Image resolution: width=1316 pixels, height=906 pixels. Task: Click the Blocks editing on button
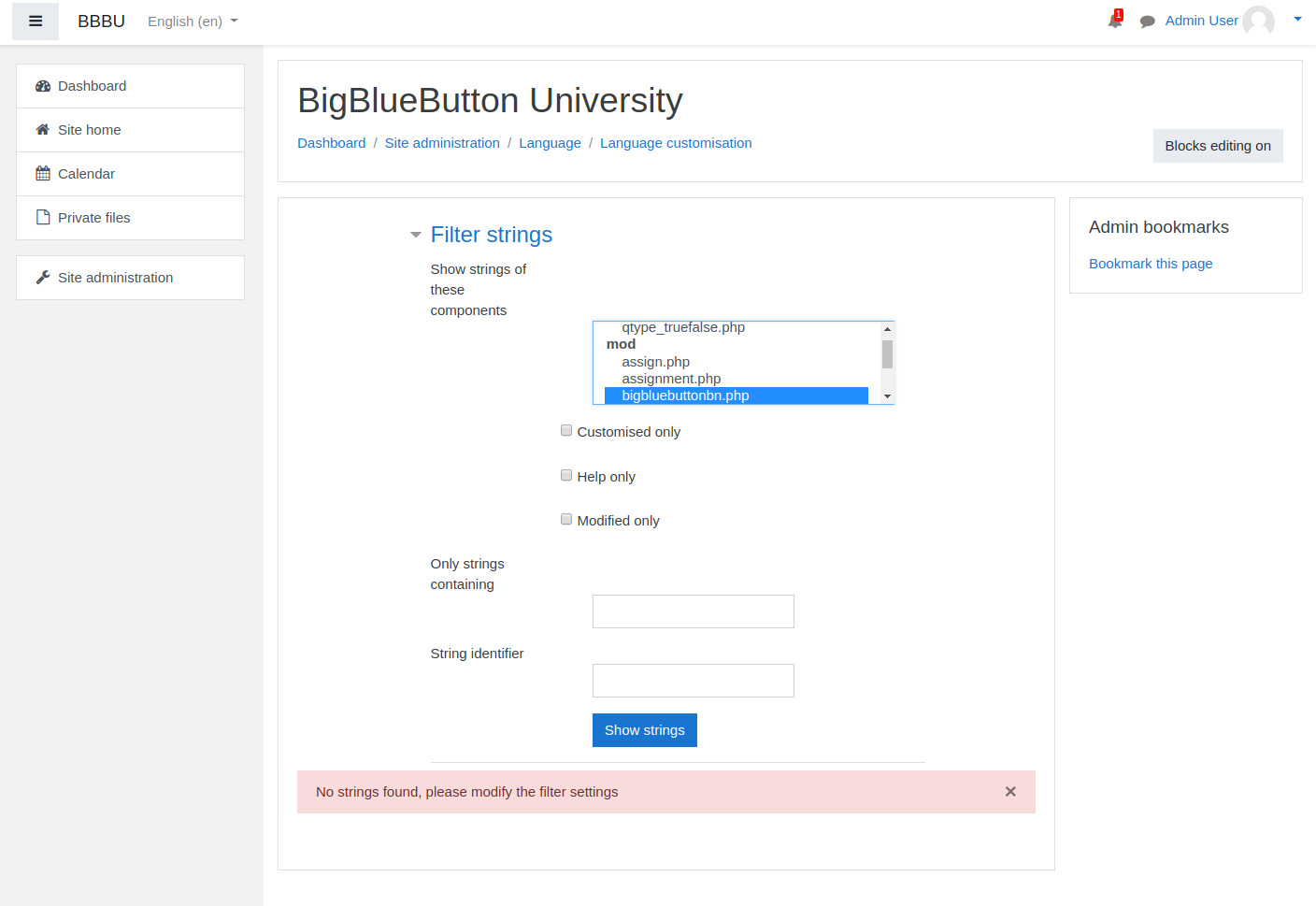click(x=1218, y=146)
